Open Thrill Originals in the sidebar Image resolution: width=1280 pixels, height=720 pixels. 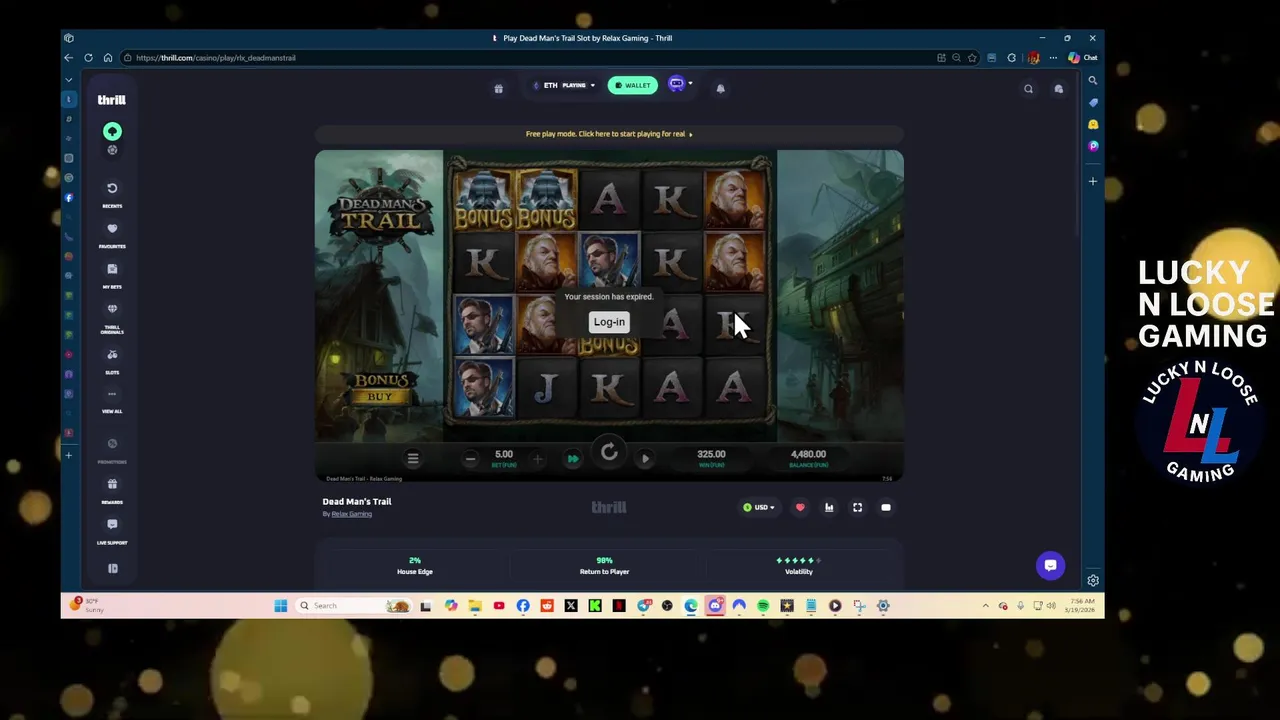tap(112, 318)
